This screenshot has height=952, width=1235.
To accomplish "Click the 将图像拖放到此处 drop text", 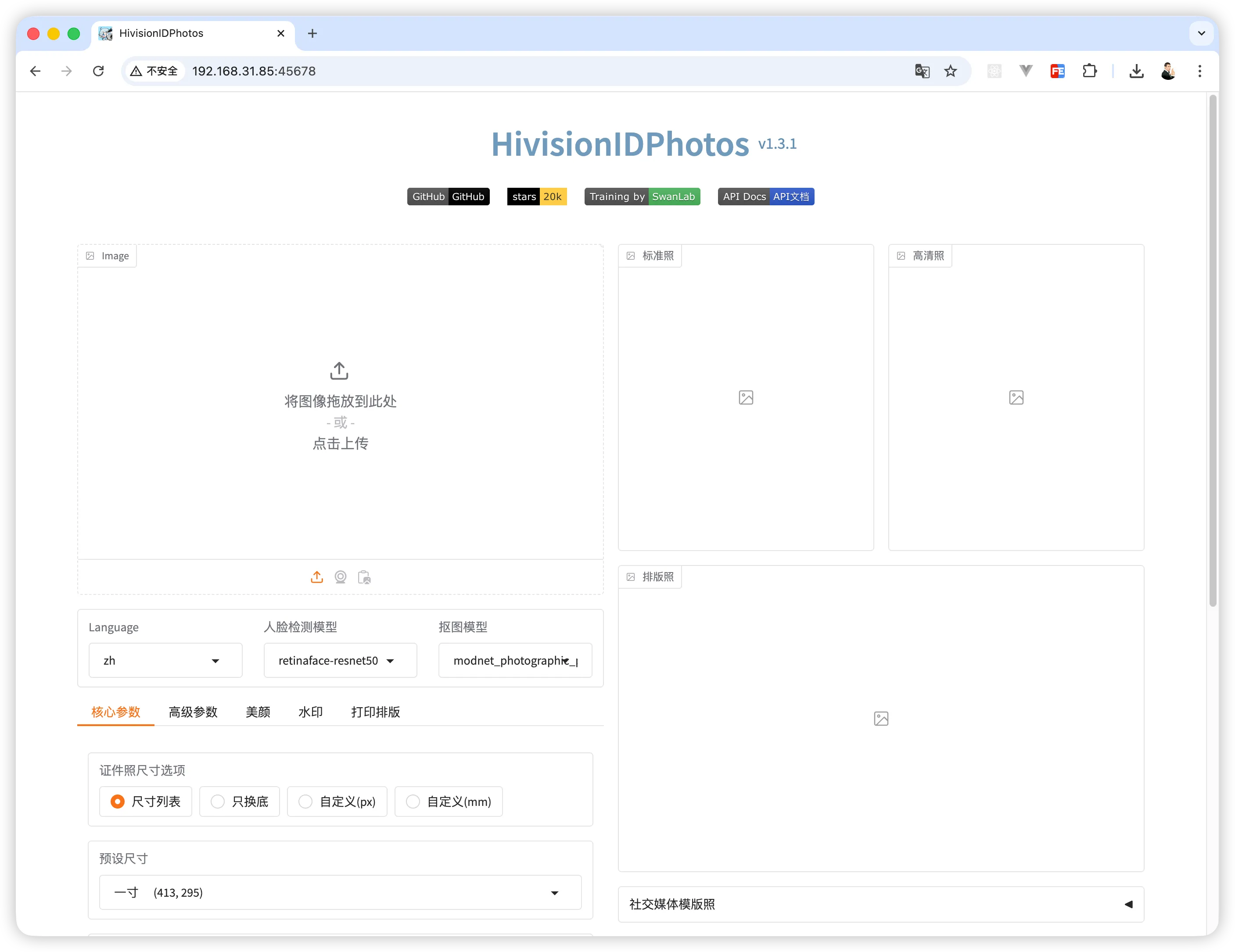I will coord(341,401).
